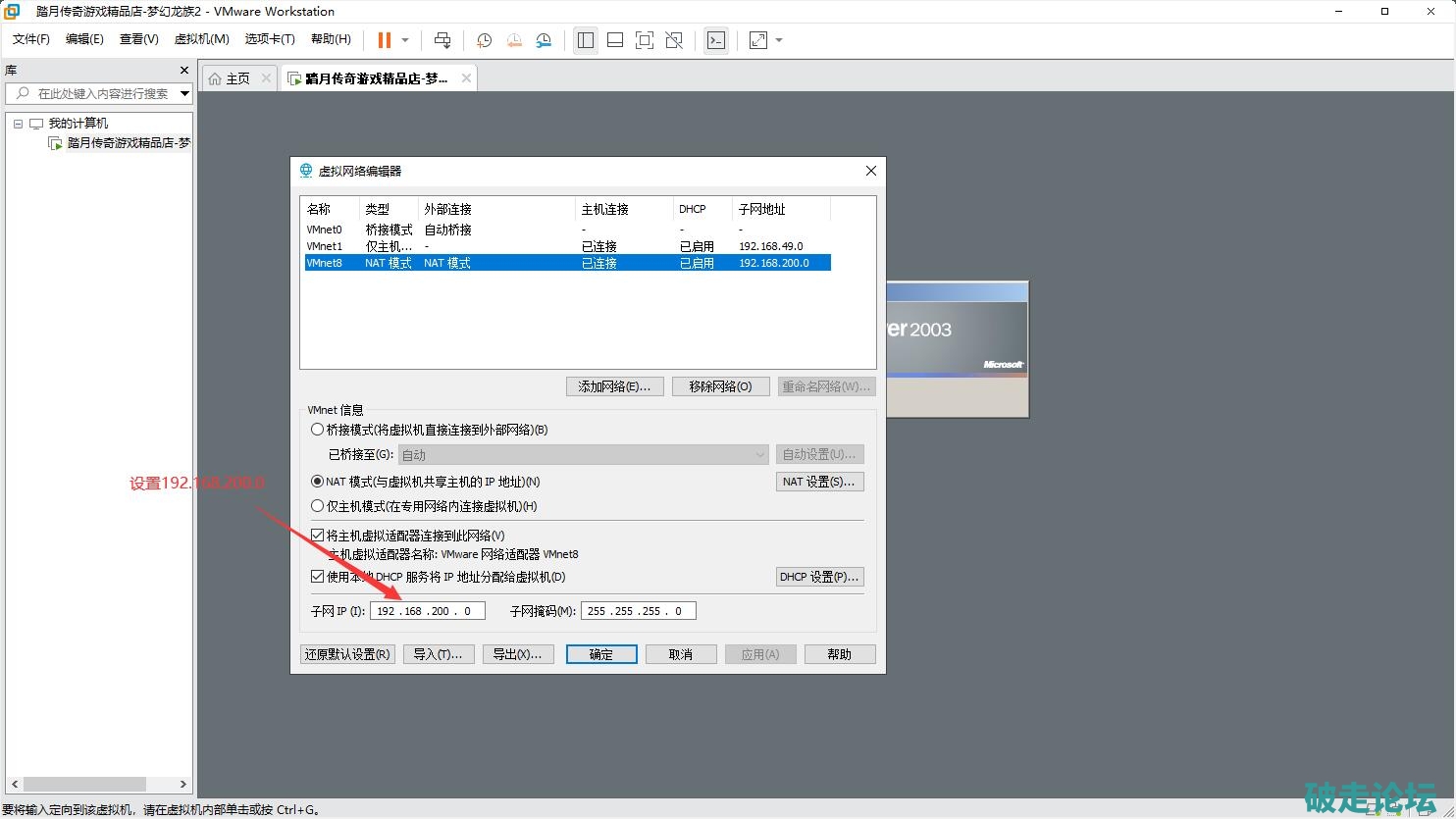Switch to the 主页 tab
This screenshot has width=1456, height=819.
(x=231, y=78)
